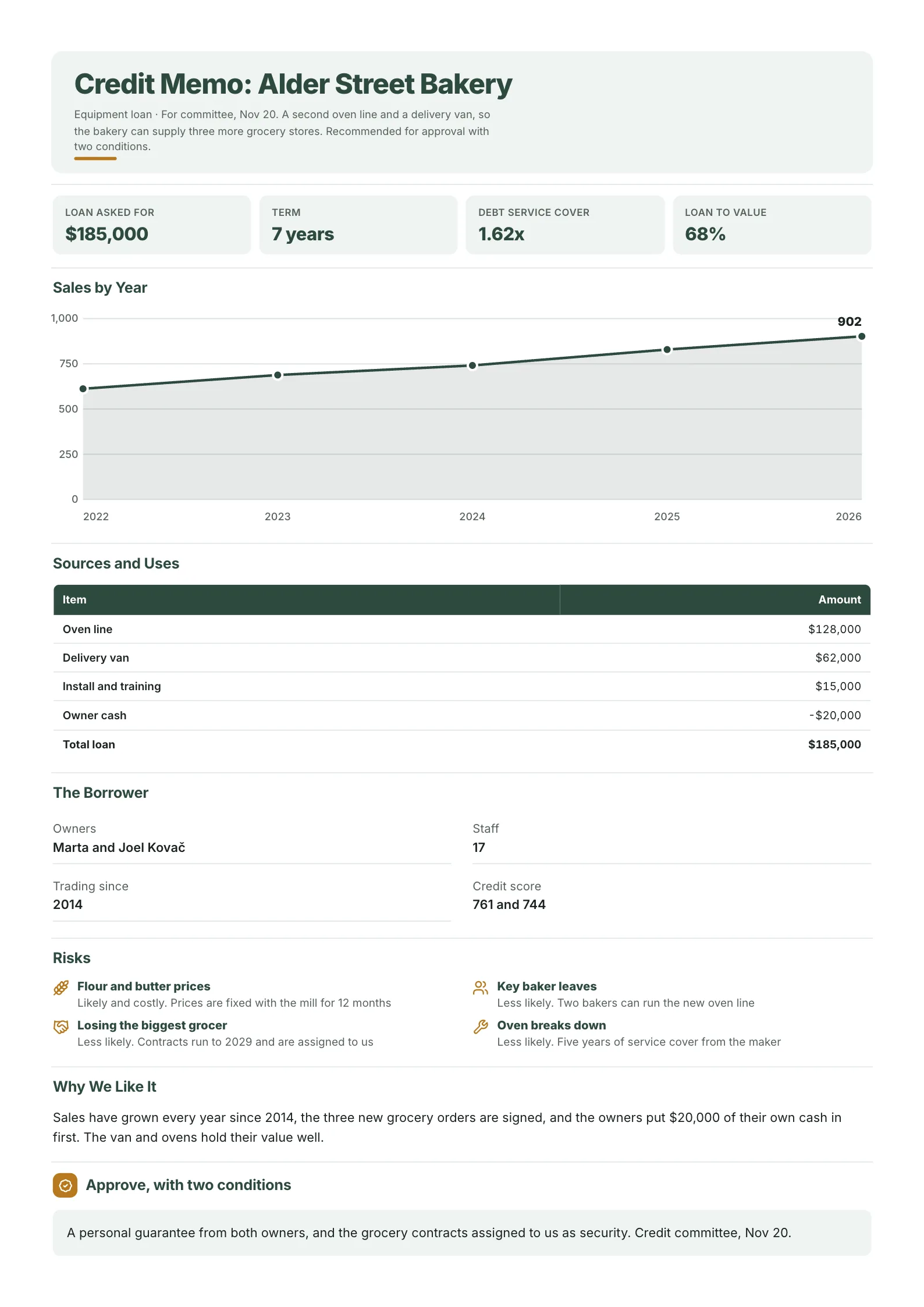Click the 'Flour and butter prices' risk title

144,986
